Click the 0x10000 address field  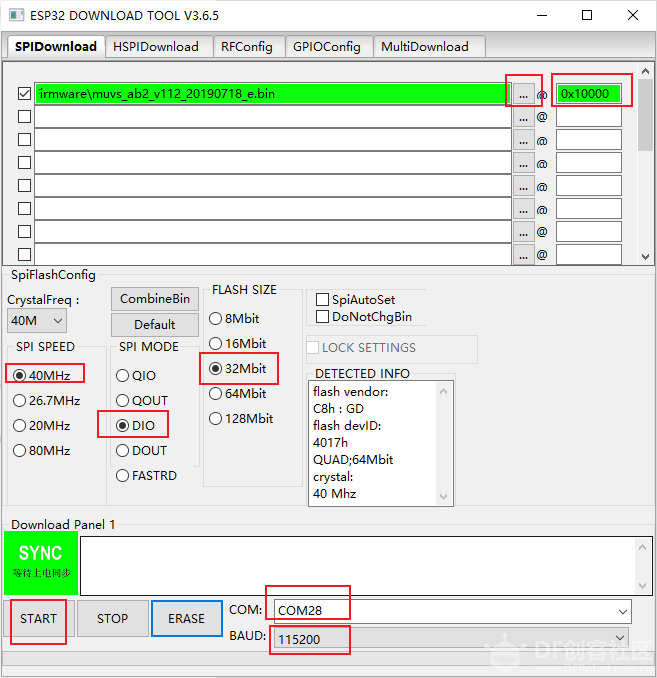(589, 94)
